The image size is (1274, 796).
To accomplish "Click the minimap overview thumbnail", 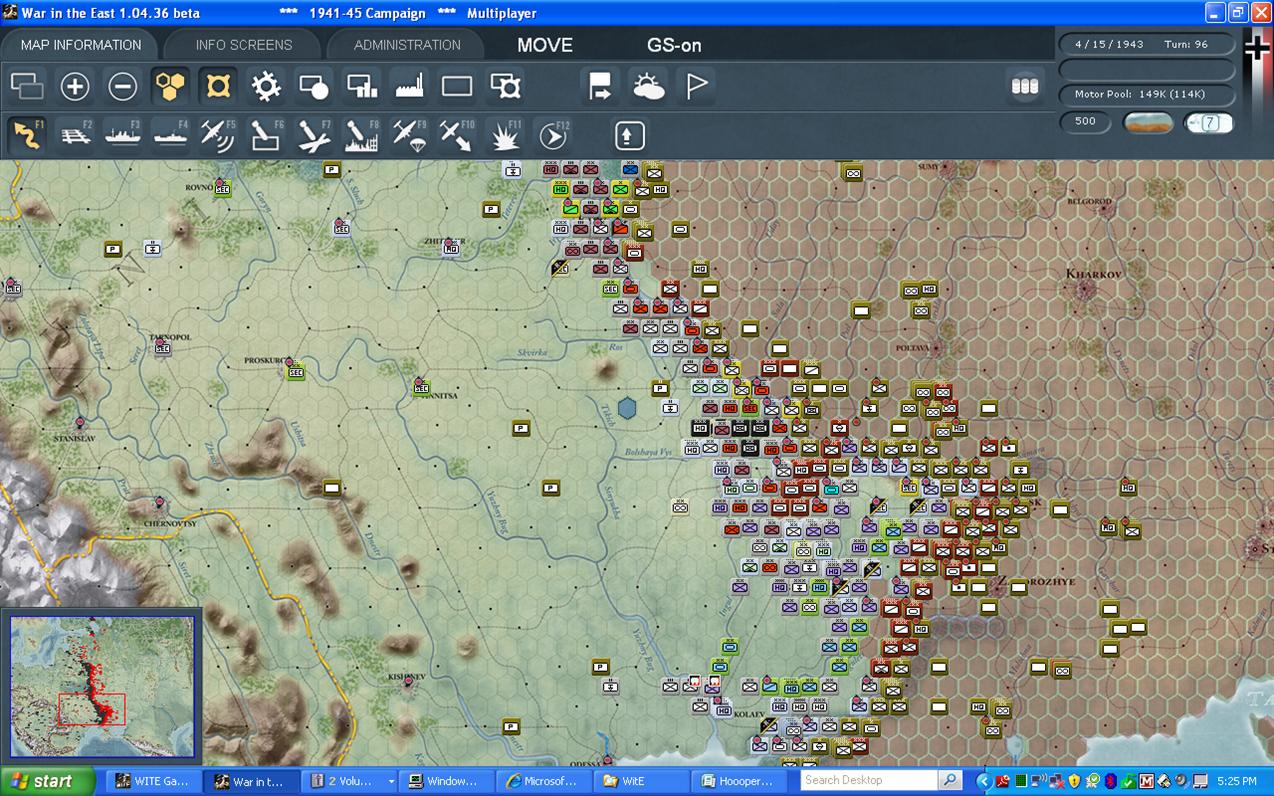I will click(102, 685).
